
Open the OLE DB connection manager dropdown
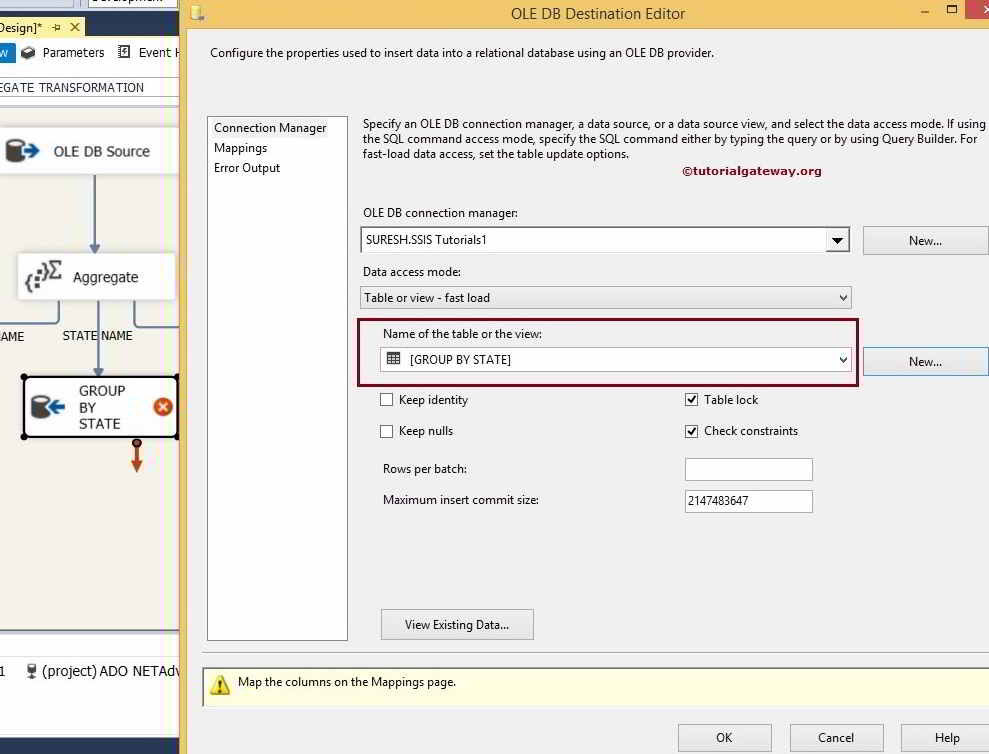[838, 240]
